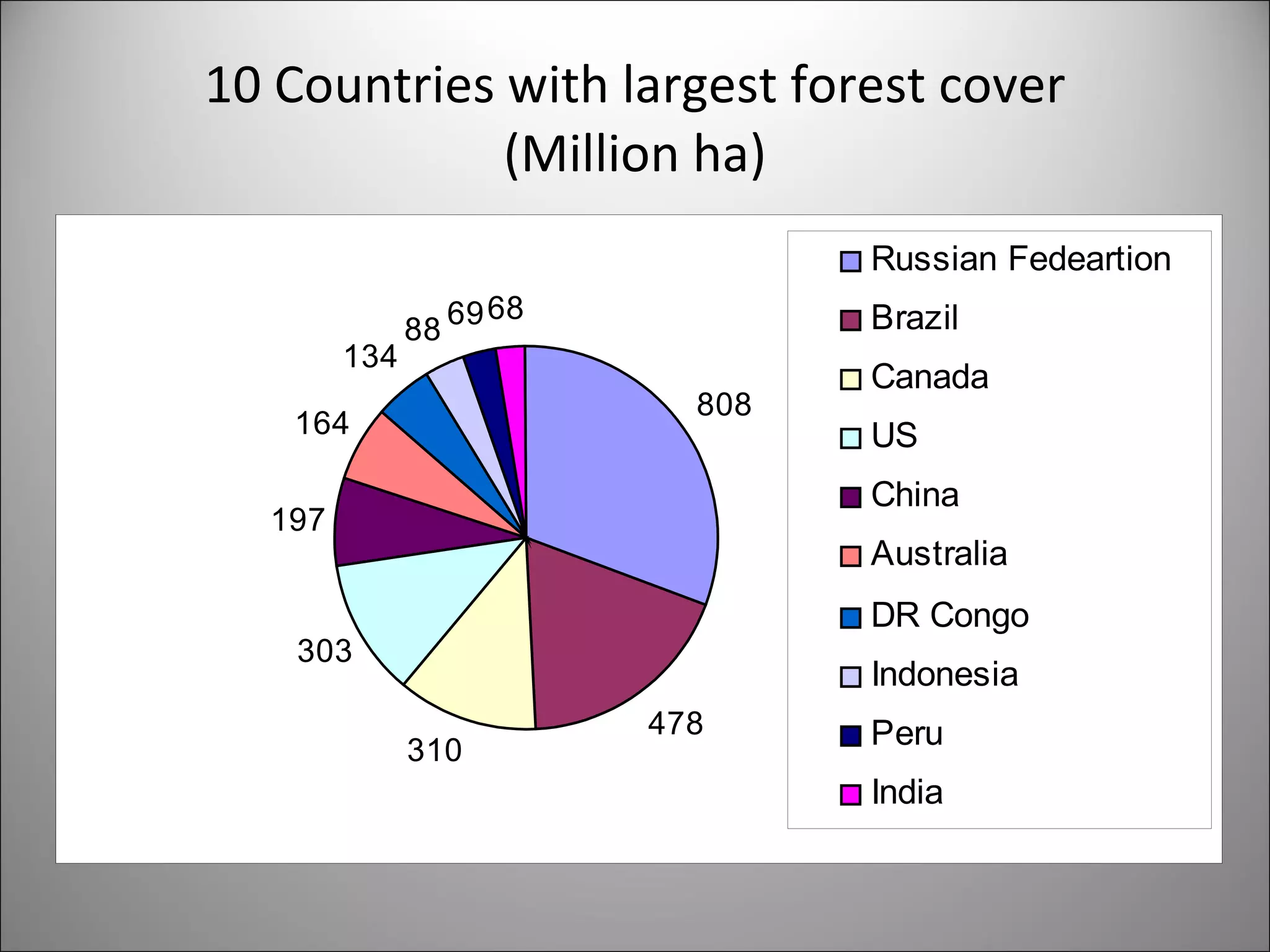Click the 88 data label
Viewport: 1270px width, 952px height.
click(422, 330)
